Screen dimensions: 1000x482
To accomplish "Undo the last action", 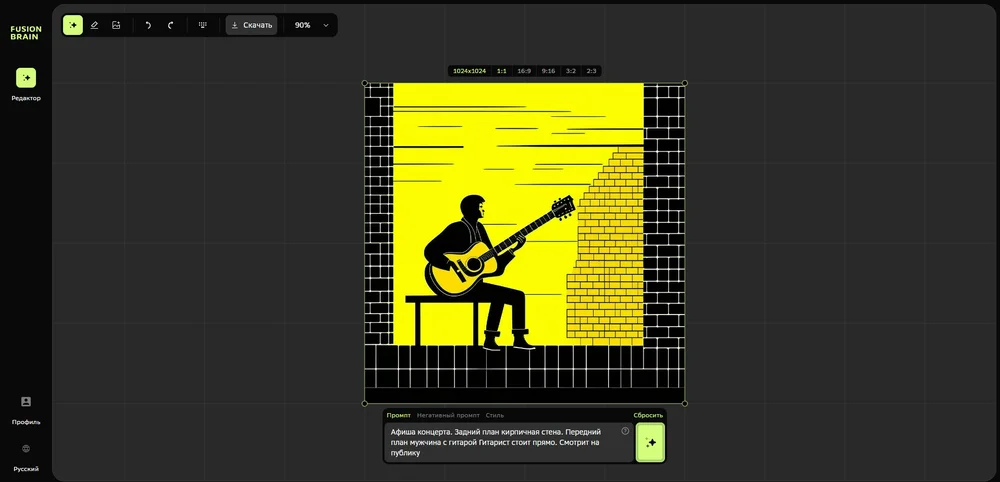I will pyautogui.click(x=148, y=25).
